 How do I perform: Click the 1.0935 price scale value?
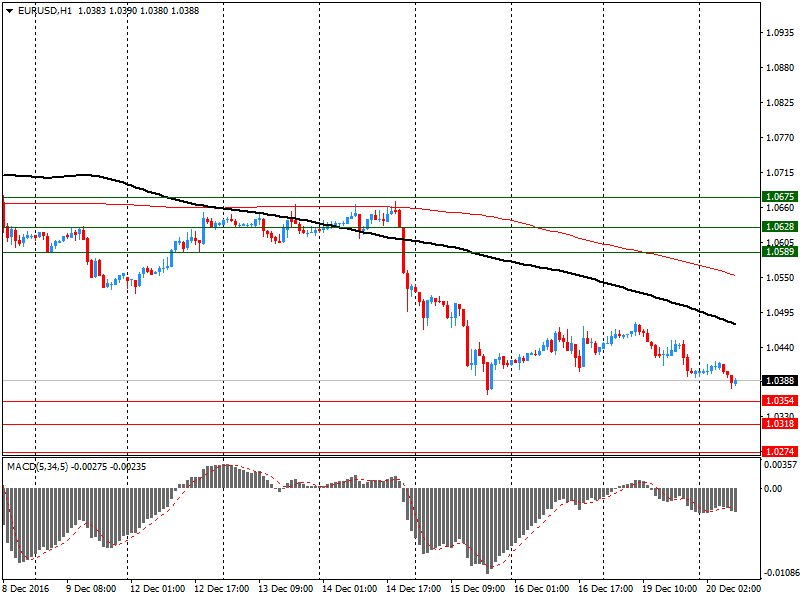click(781, 33)
